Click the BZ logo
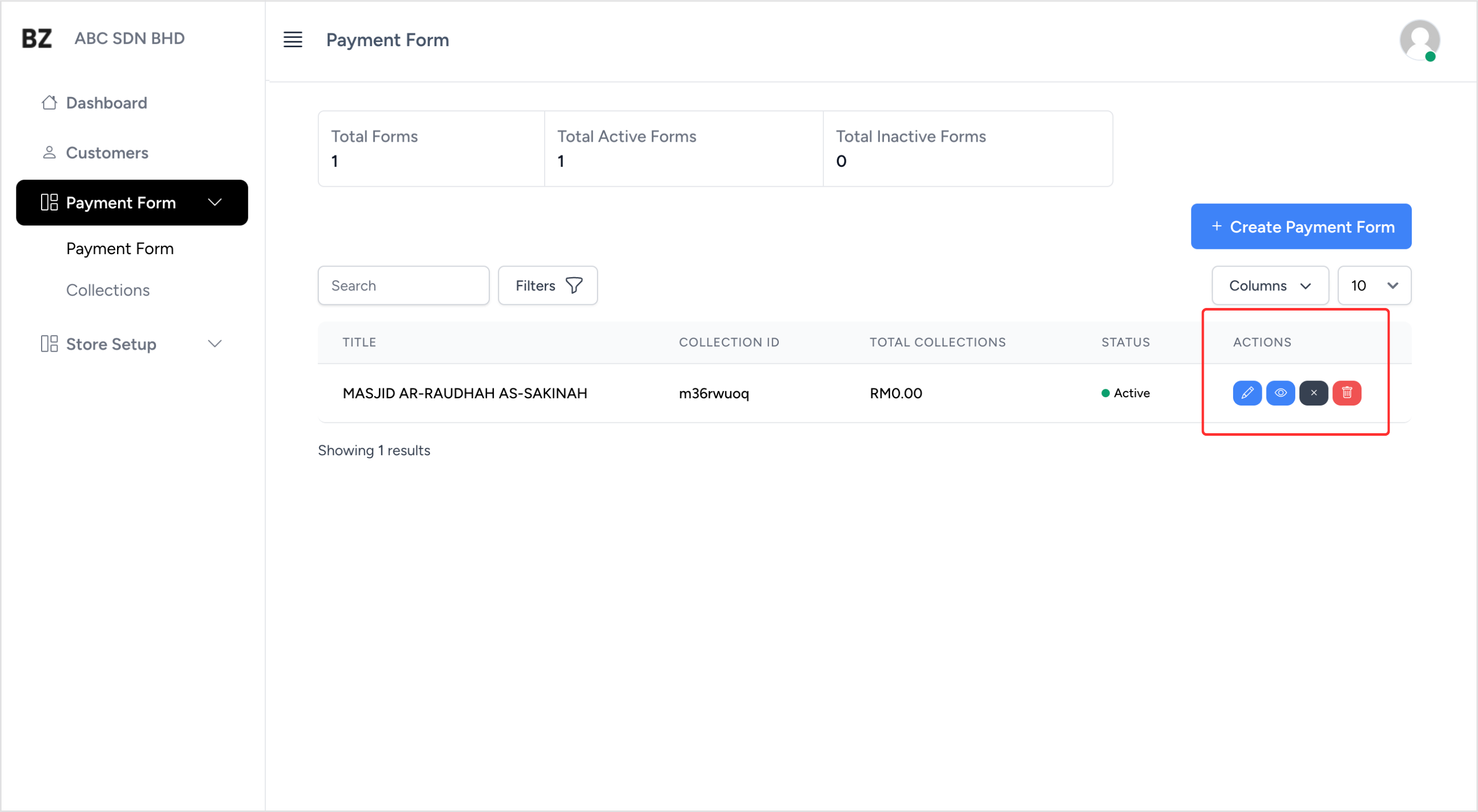This screenshot has height=812, width=1478. (37, 38)
